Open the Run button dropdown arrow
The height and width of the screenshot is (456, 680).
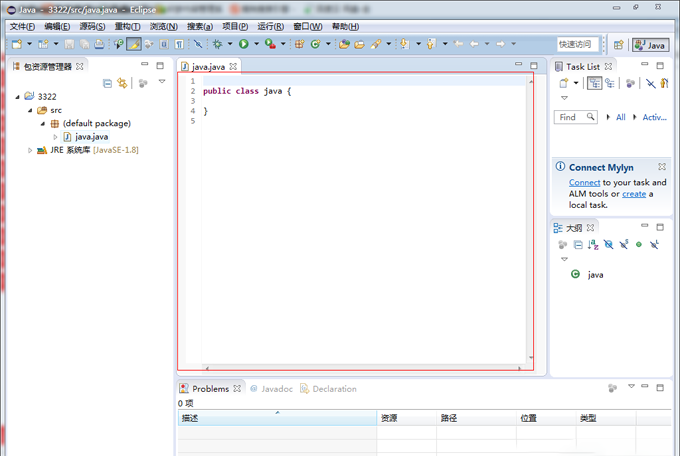click(x=255, y=44)
